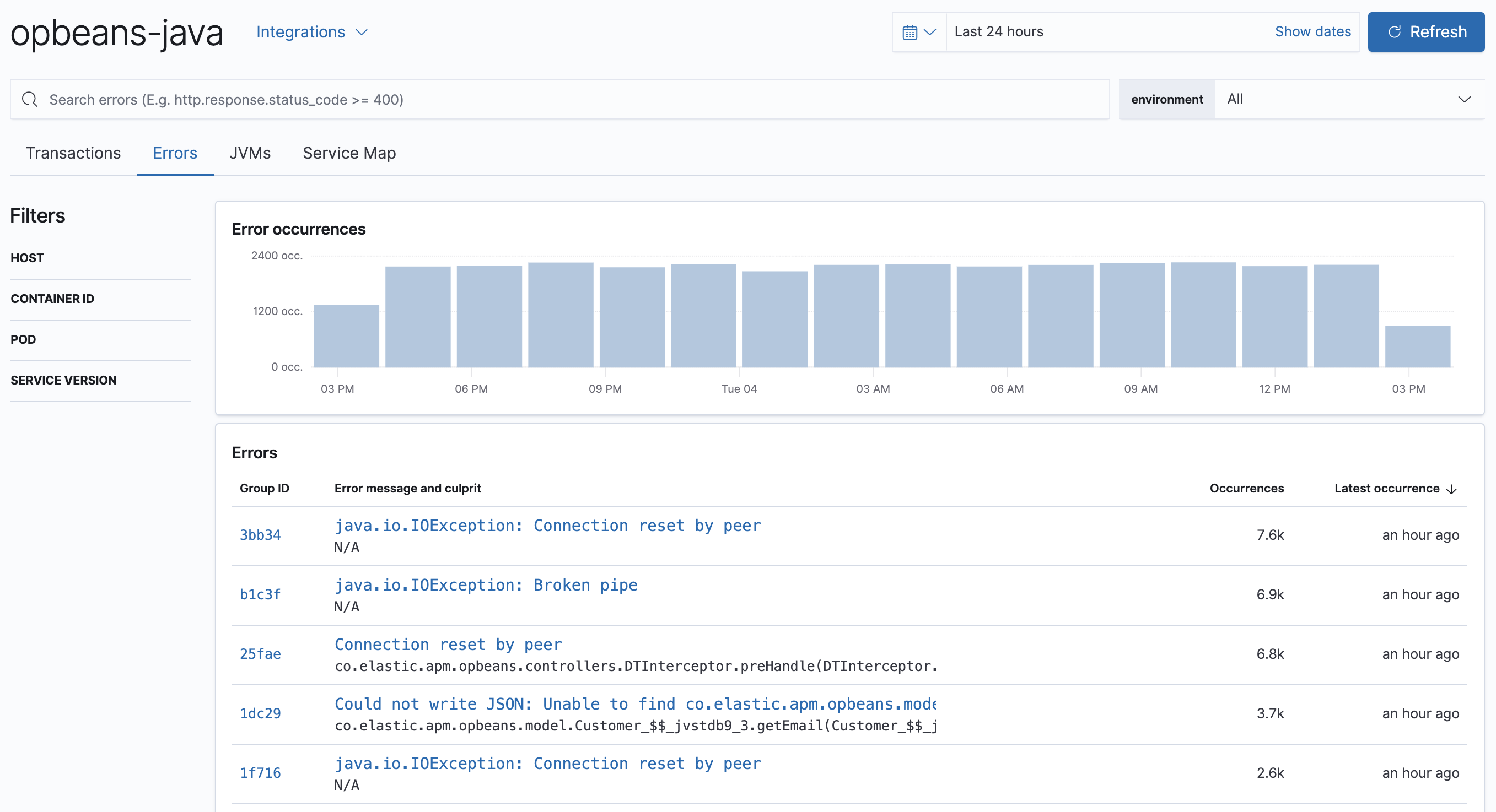Click the CONTAINER ID filter
Screen dimensions: 1496x812
[54, 298]
